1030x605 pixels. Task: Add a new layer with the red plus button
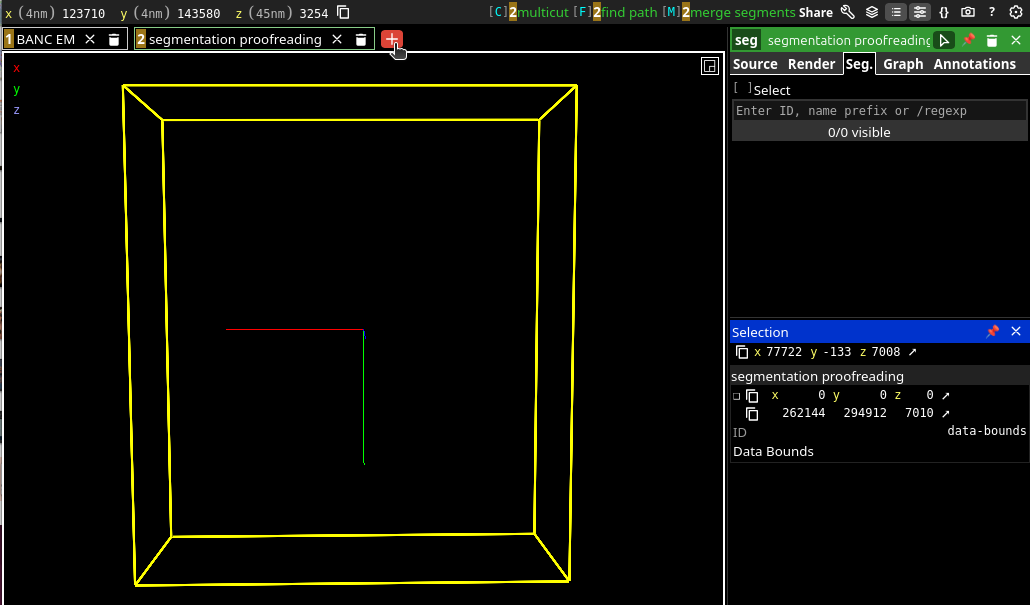pos(392,39)
